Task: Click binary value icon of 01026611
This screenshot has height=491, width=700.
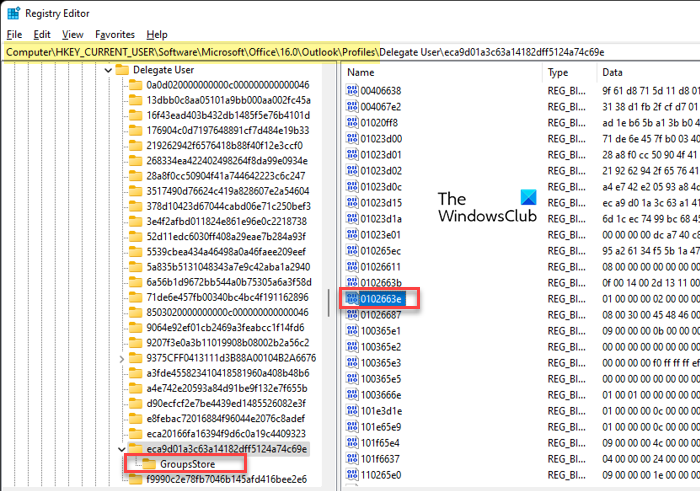Action: coord(352,267)
